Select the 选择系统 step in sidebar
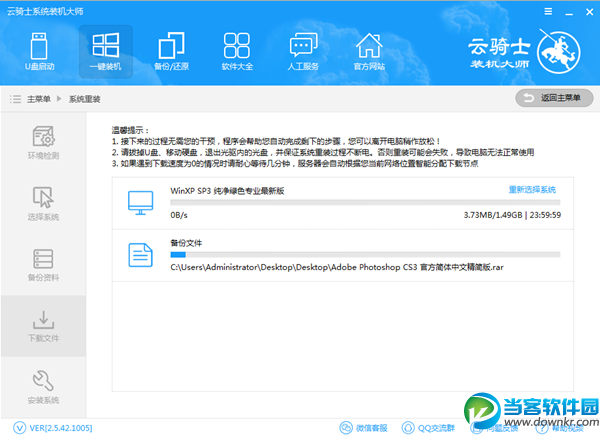Viewport: 600px width, 436px height. coord(43,204)
